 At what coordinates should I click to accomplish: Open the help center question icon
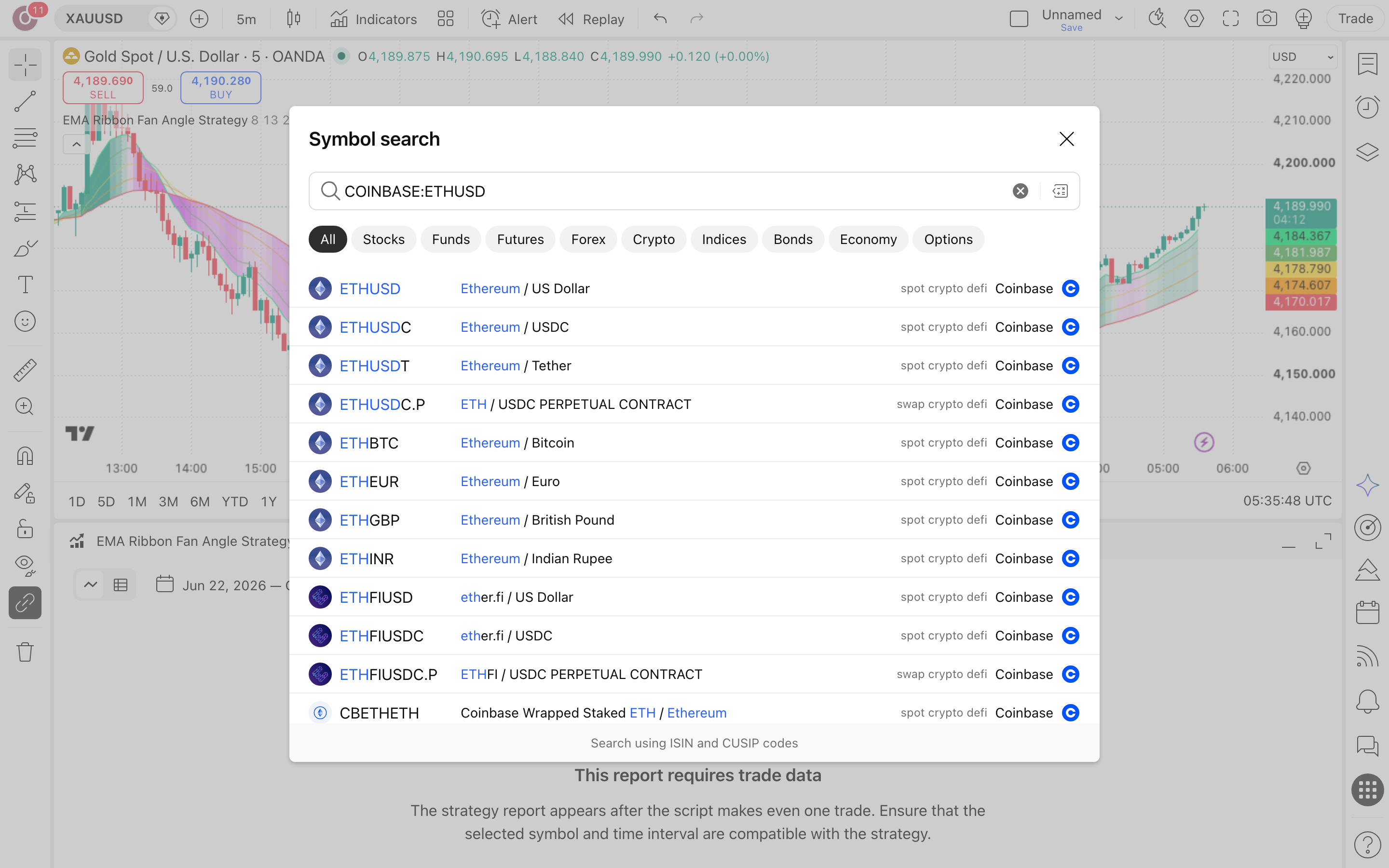(1367, 844)
